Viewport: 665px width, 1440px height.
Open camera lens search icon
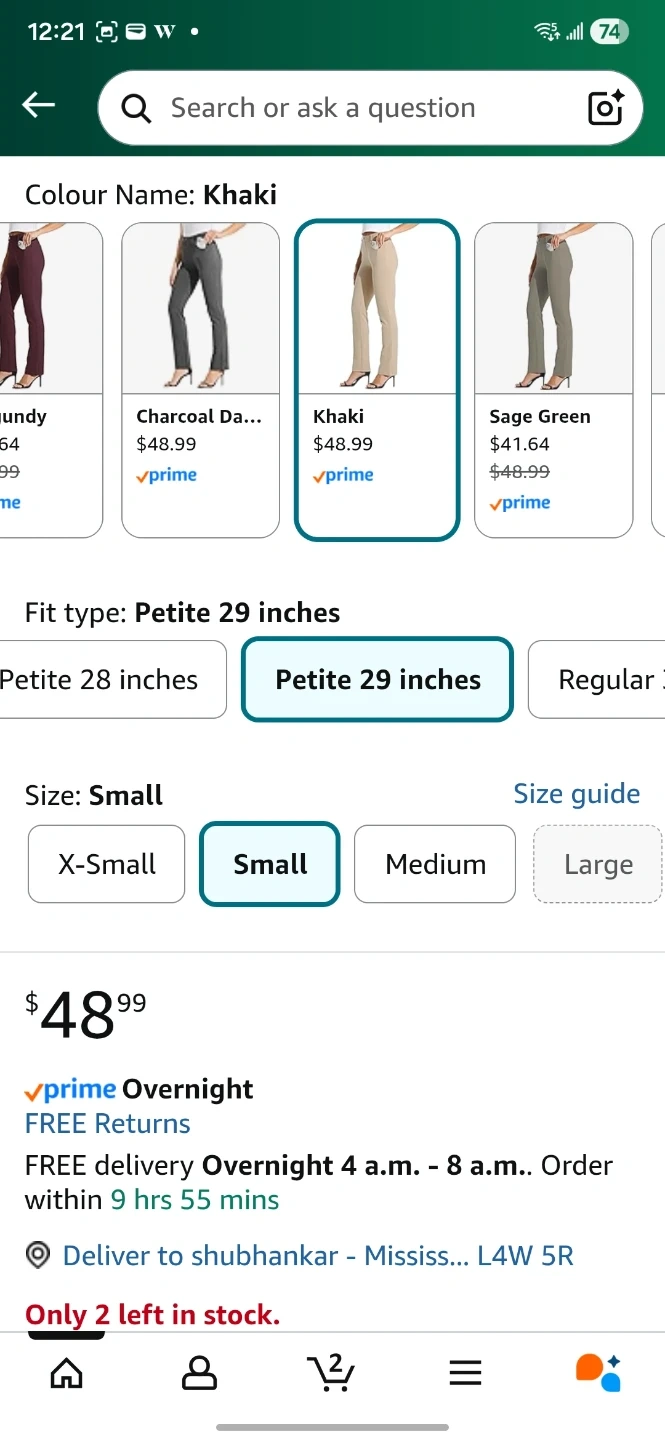click(x=605, y=108)
